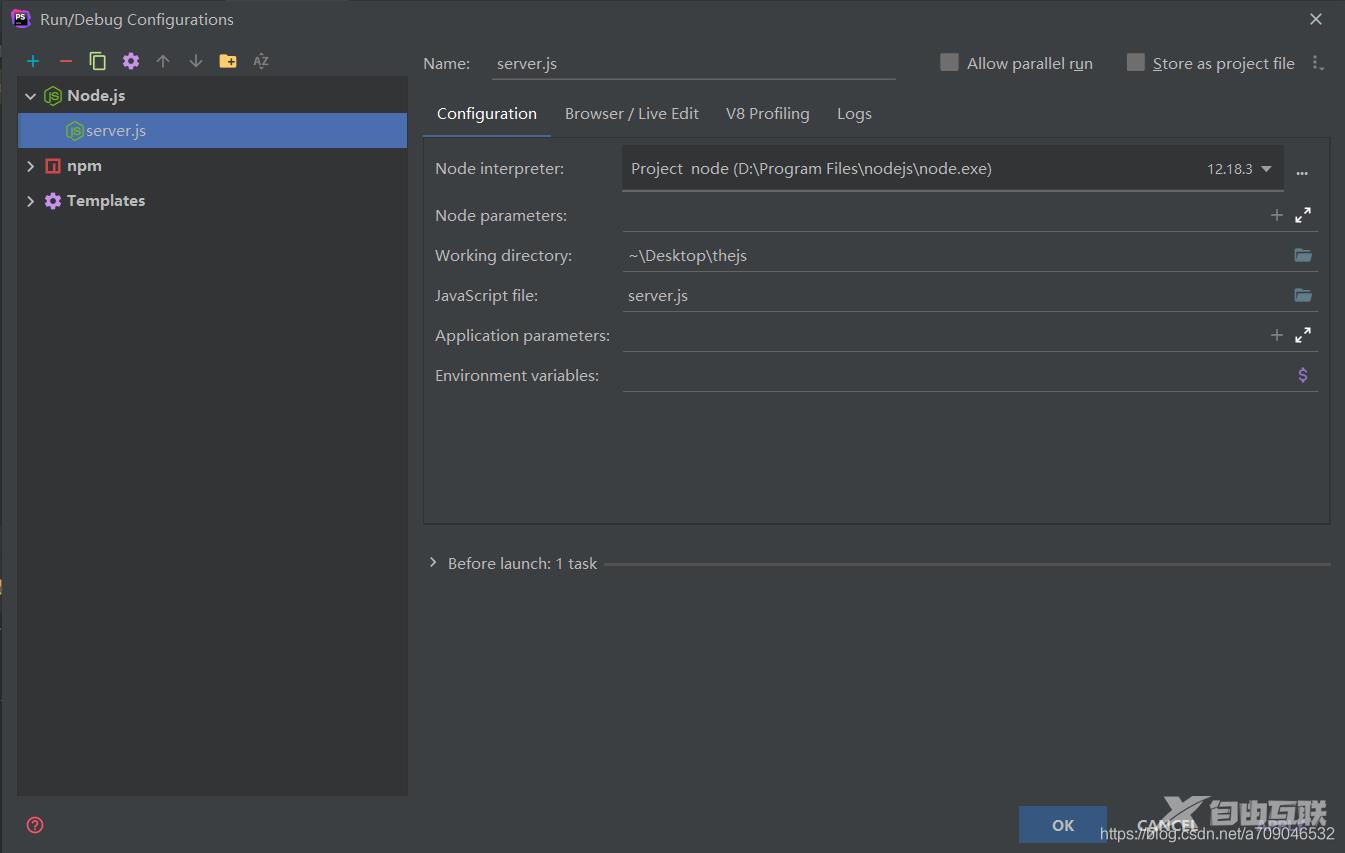Switch to the Configuration tab
Image resolution: width=1345 pixels, height=853 pixels.
(487, 114)
